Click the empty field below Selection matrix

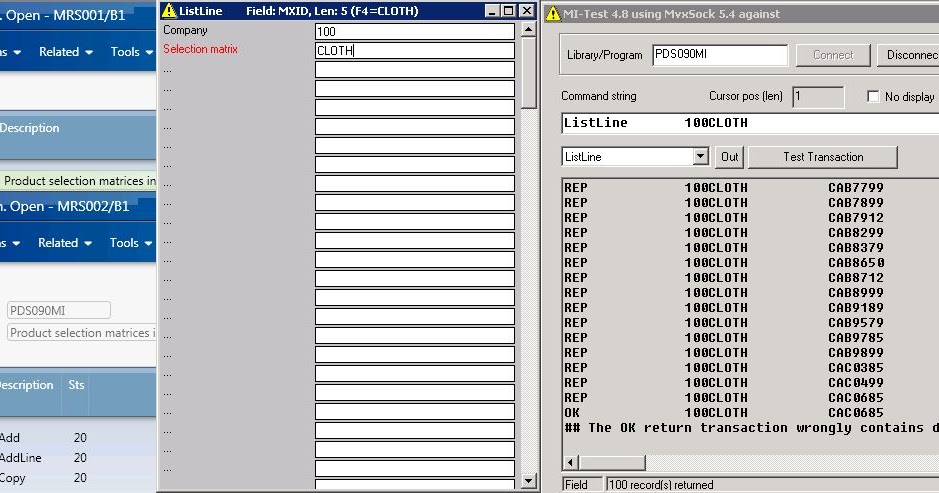click(x=414, y=70)
